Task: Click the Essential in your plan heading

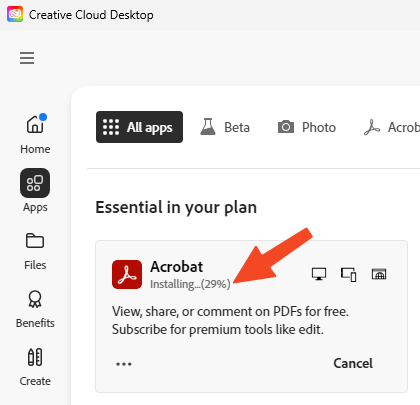Action: click(x=176, y=207)
